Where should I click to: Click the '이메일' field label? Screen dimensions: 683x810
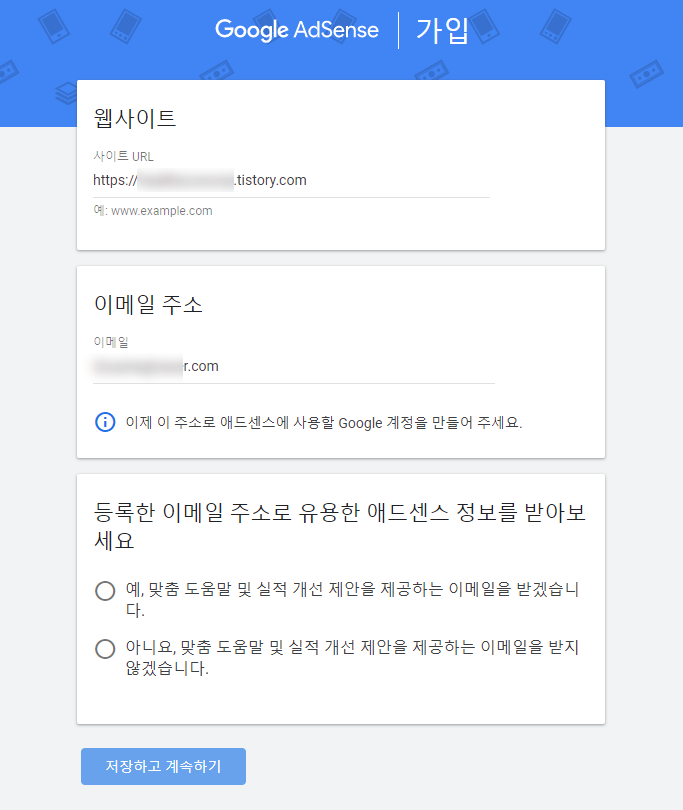[111, 341]
